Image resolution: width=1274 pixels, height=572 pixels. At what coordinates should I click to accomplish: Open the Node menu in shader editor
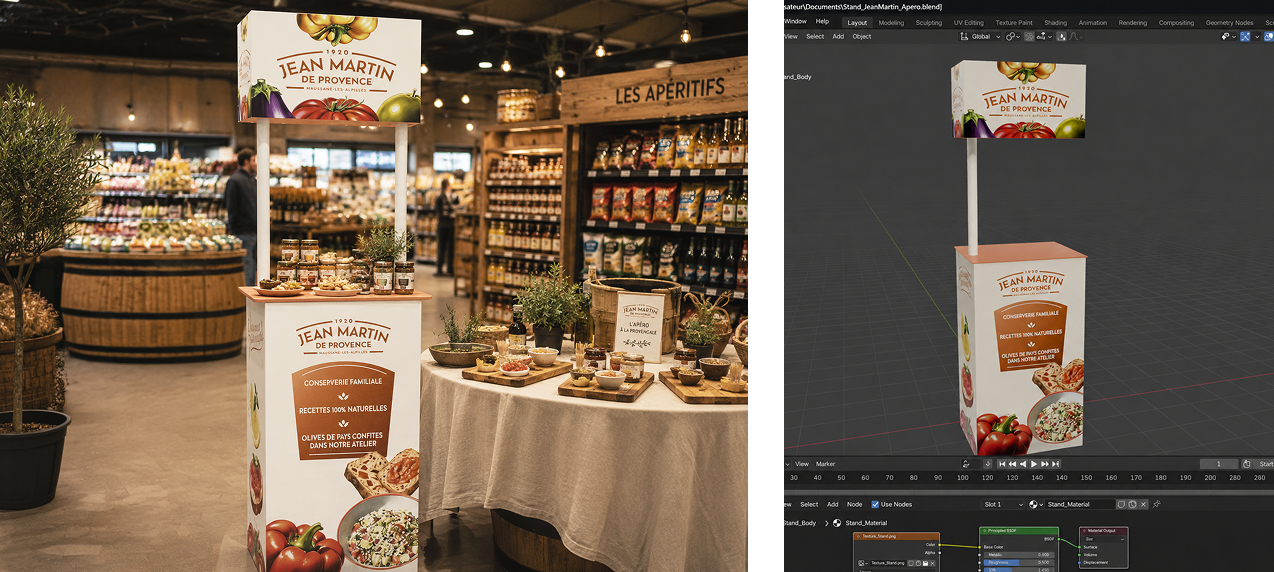pos(854,504)
